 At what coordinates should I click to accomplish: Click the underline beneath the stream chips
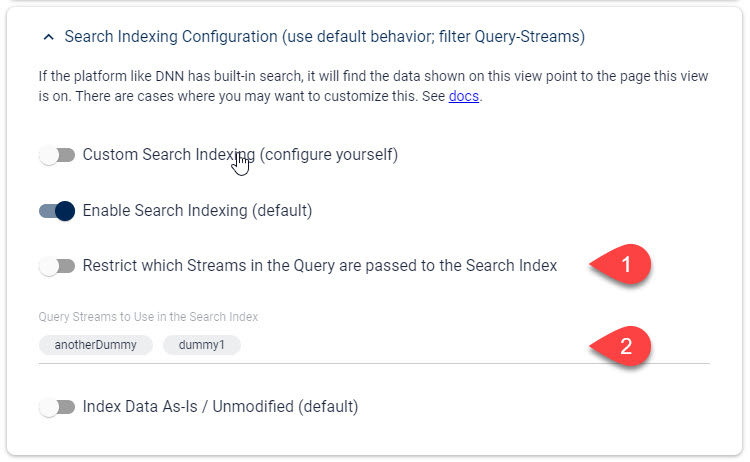click(374, 363)
